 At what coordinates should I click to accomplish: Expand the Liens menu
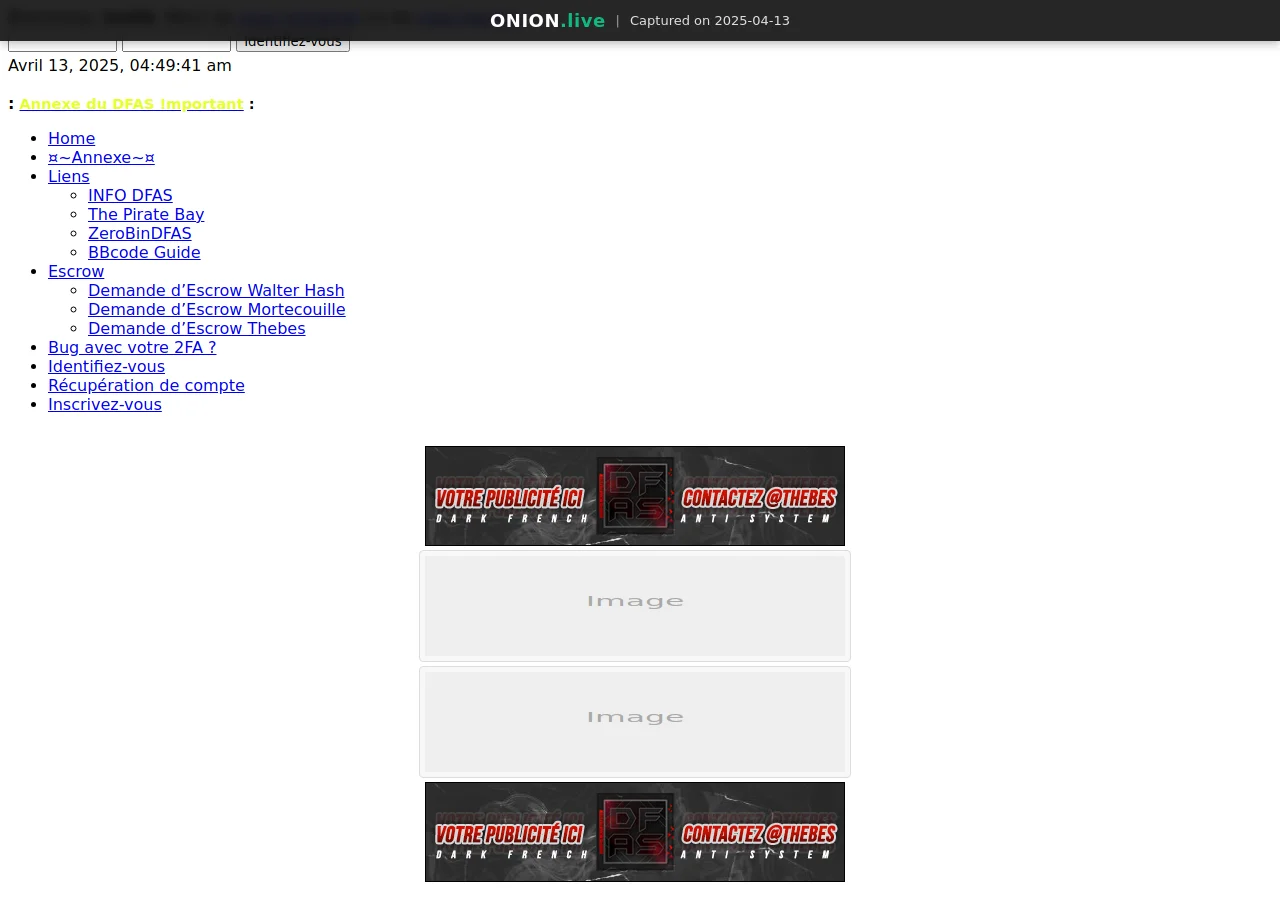pos(68,176)
